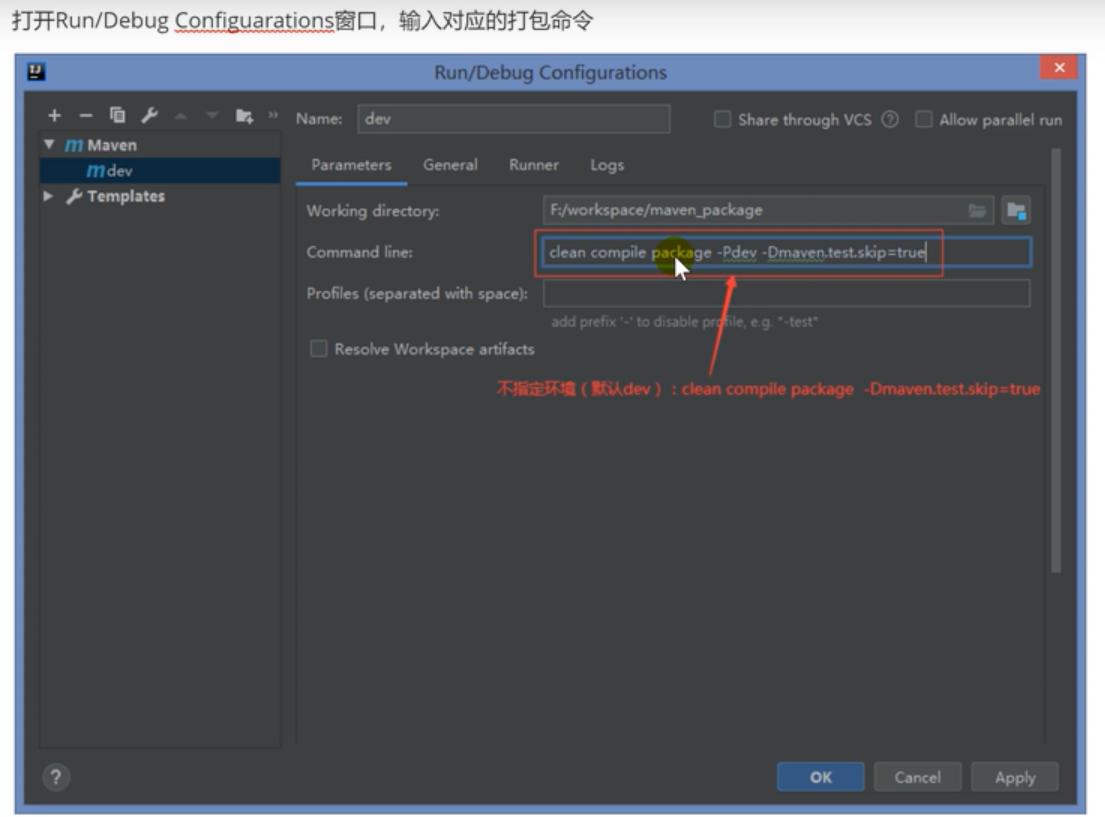Switch to the Parameters tab
This screenshot has height=817, width=1105.
pos(351,165)
